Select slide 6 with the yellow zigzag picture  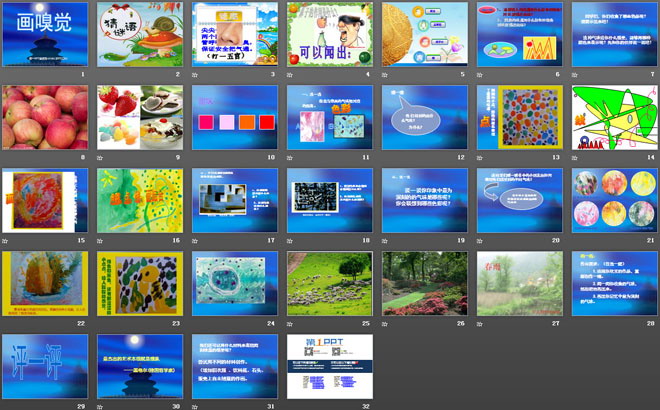[520, 34]
